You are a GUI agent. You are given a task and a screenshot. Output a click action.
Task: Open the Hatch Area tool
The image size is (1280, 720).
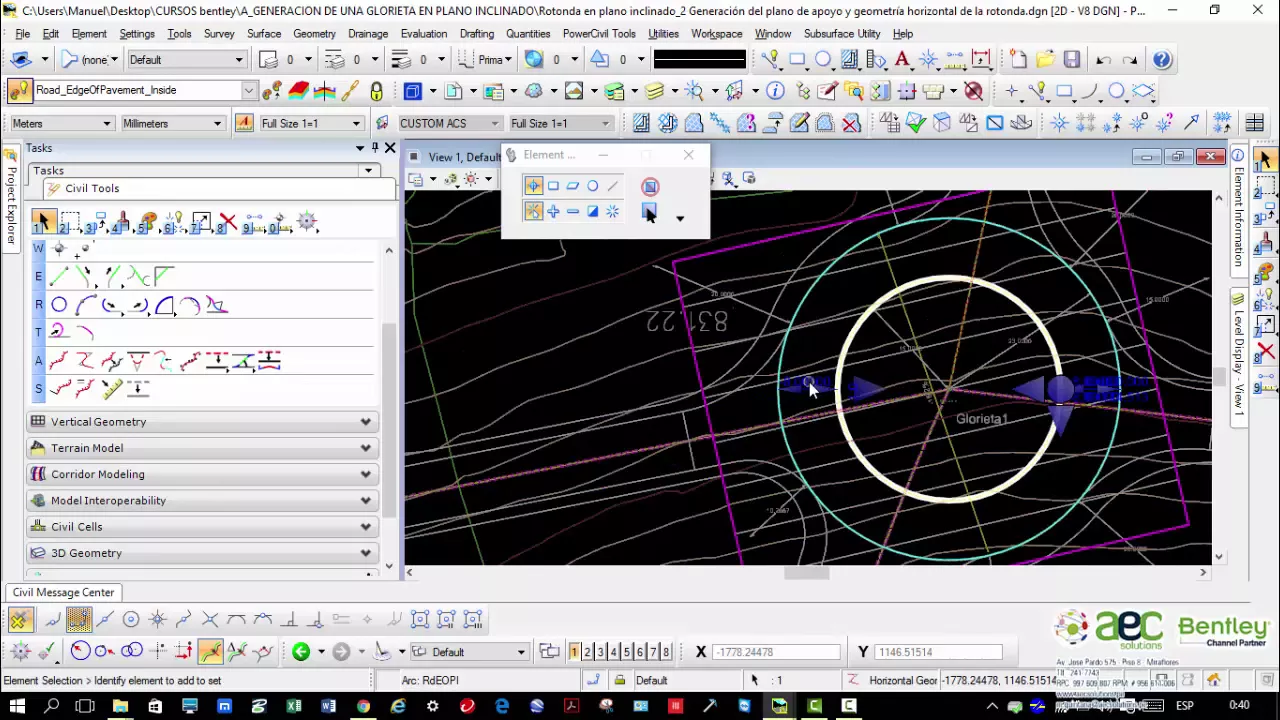849,60
